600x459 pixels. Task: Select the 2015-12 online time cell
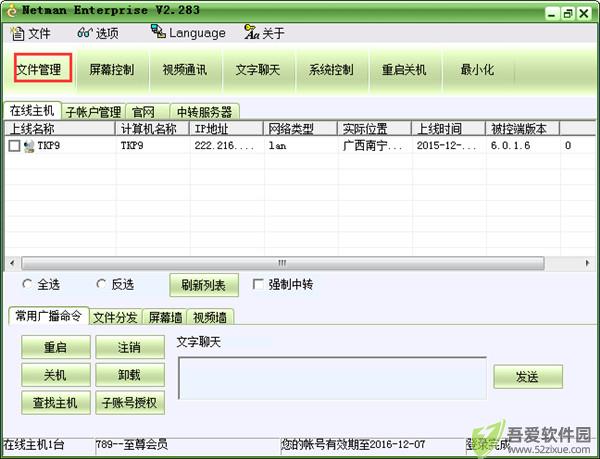446,145
